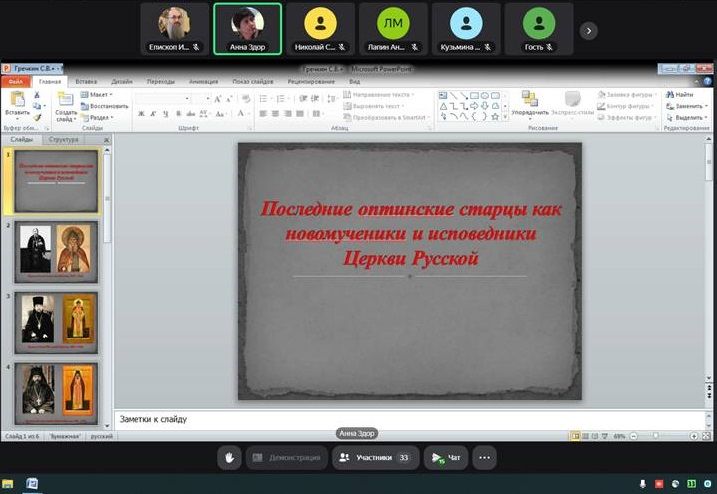Open the Word icon in taskbar
Screen dimensions: 717x494
[32, 484]
